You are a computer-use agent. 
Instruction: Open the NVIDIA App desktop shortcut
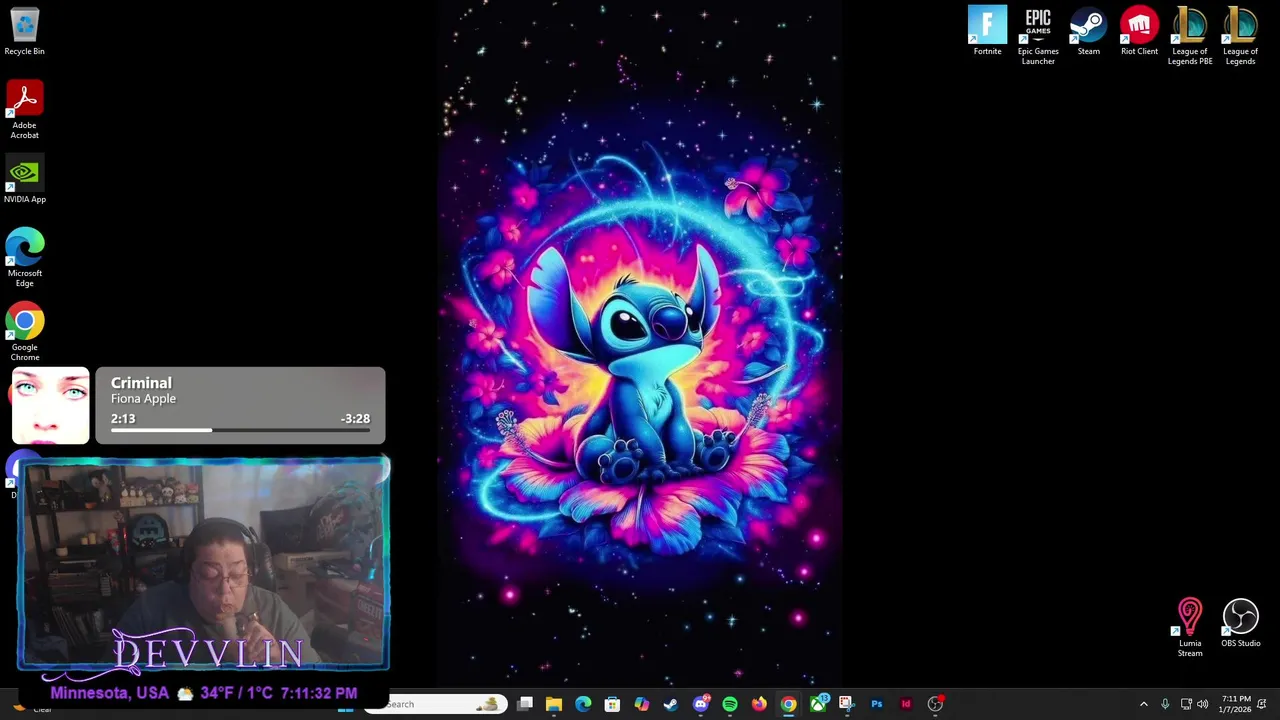point(24,180)
